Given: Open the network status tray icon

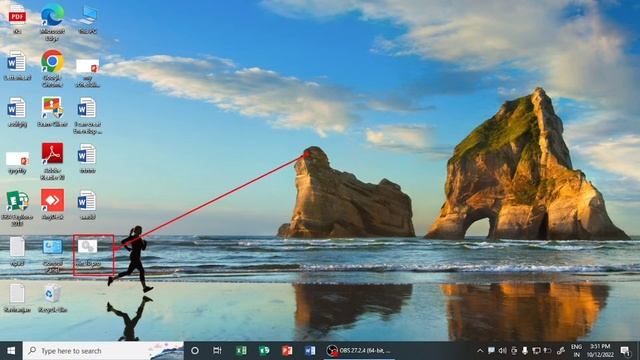Looking at the screenshot, I should (x=536, y=351).
